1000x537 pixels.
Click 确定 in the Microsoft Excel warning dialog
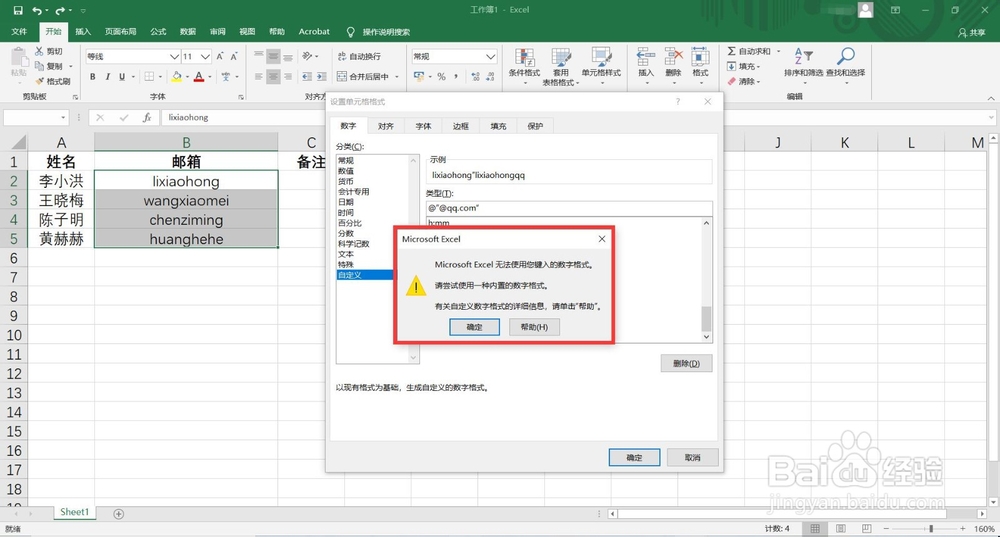pyautogui.click(x=474, y=327)
